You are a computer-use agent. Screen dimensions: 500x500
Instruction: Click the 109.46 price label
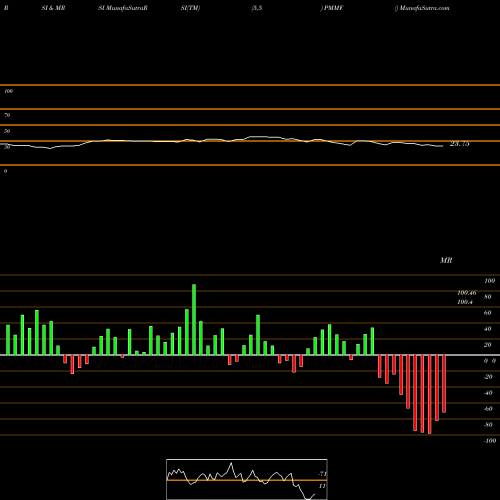467,293
